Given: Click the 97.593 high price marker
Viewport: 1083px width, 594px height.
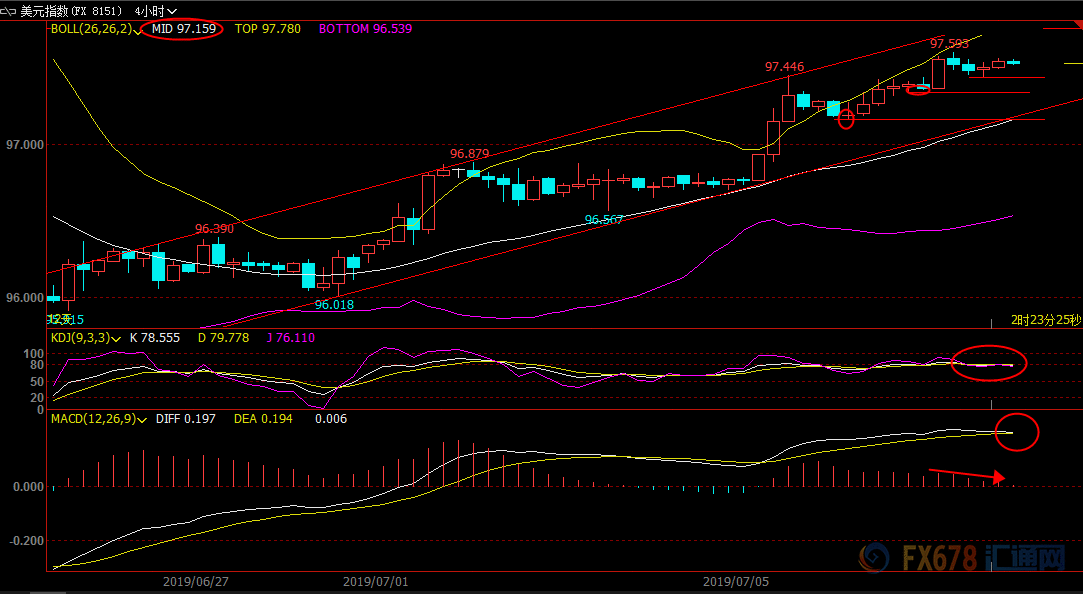Looking at the screenshot, I should point(949,44).
